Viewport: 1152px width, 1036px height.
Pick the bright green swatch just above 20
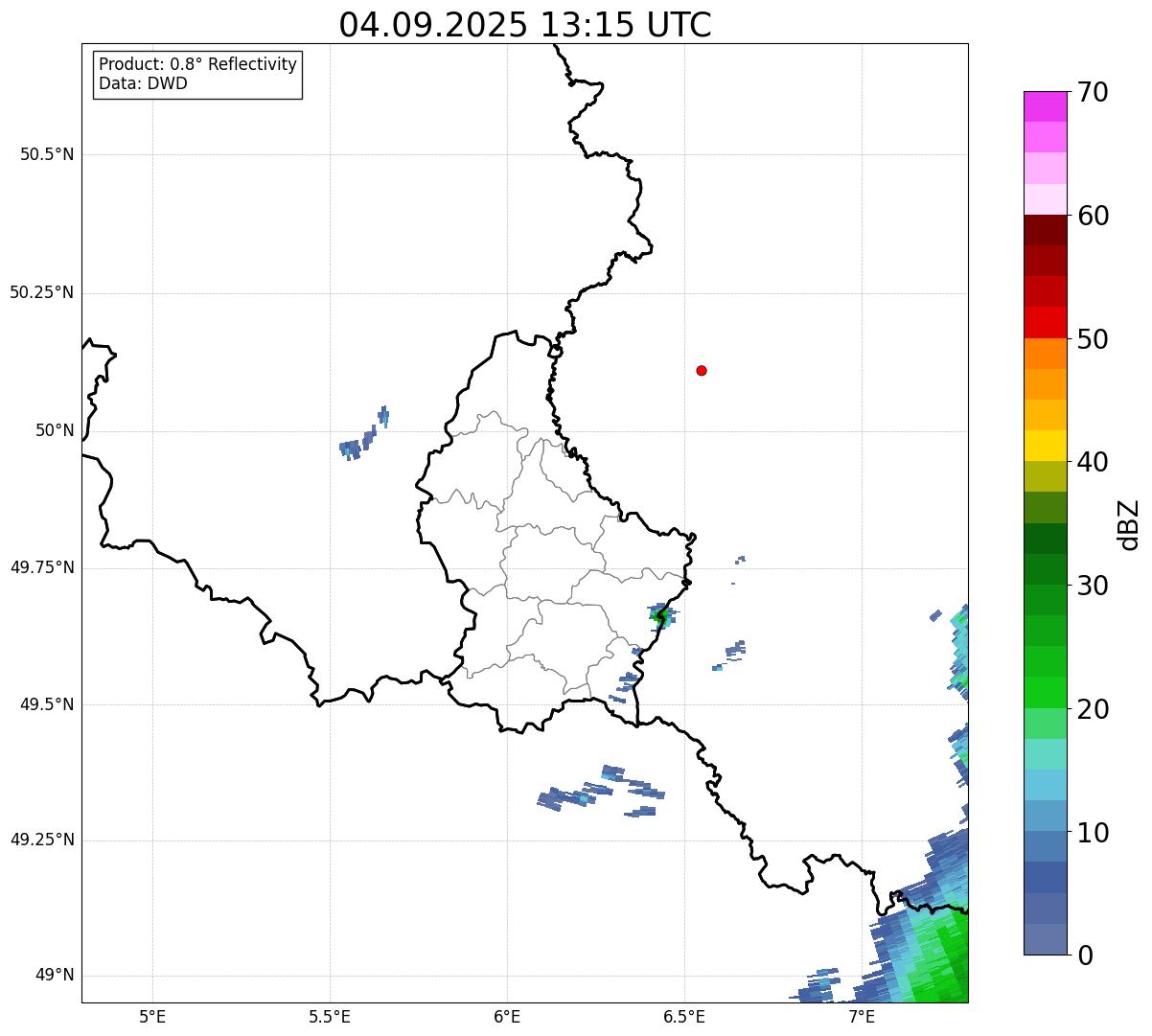1045,693
